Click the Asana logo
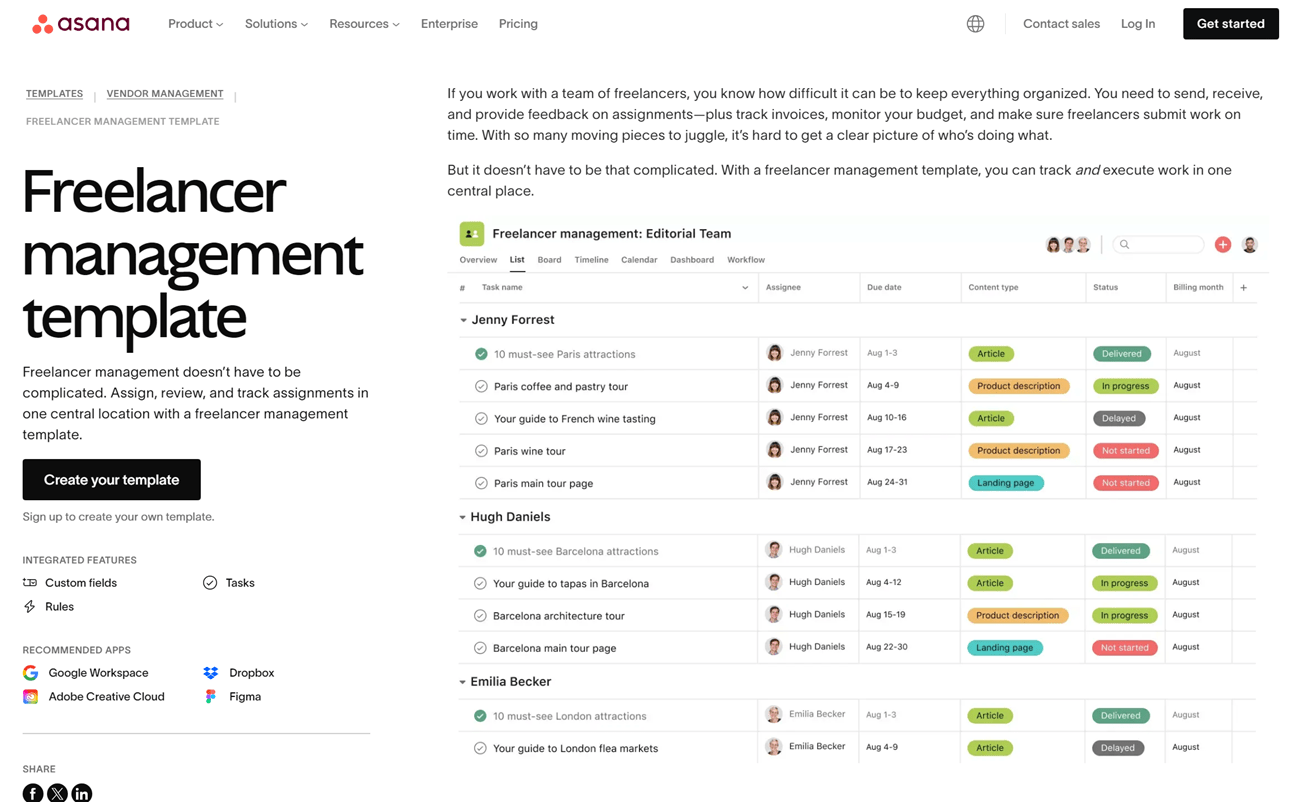Screen dimensions: 1300x802 point(81,24)
